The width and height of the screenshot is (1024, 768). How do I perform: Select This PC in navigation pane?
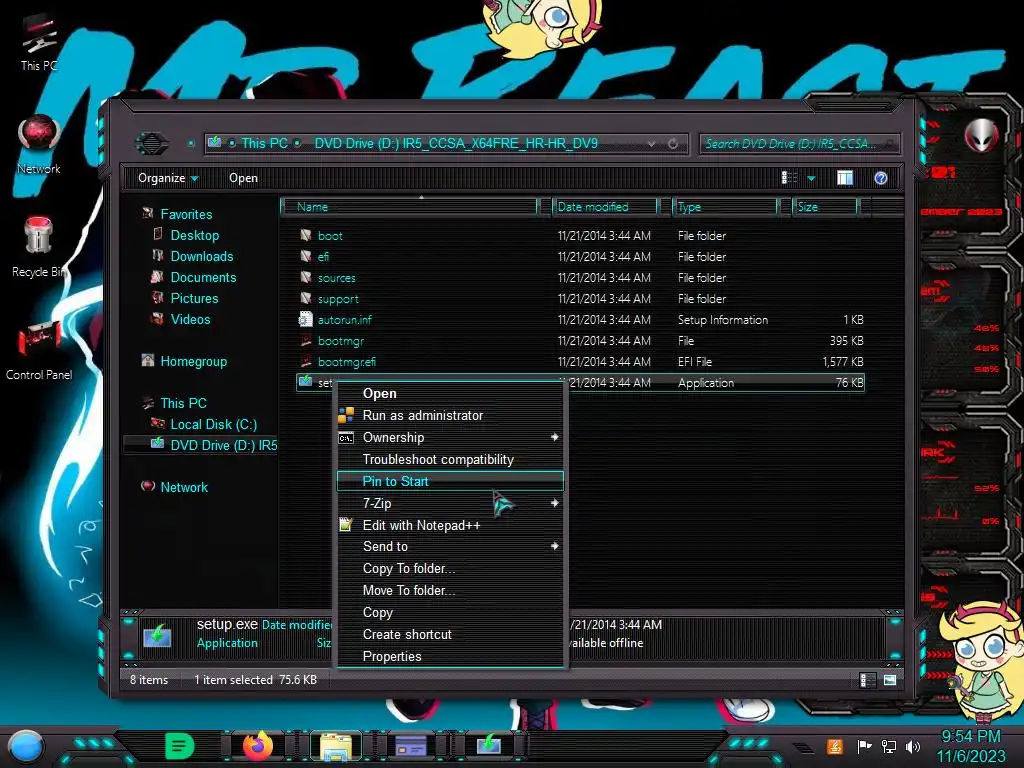click(x=183, y=403)
